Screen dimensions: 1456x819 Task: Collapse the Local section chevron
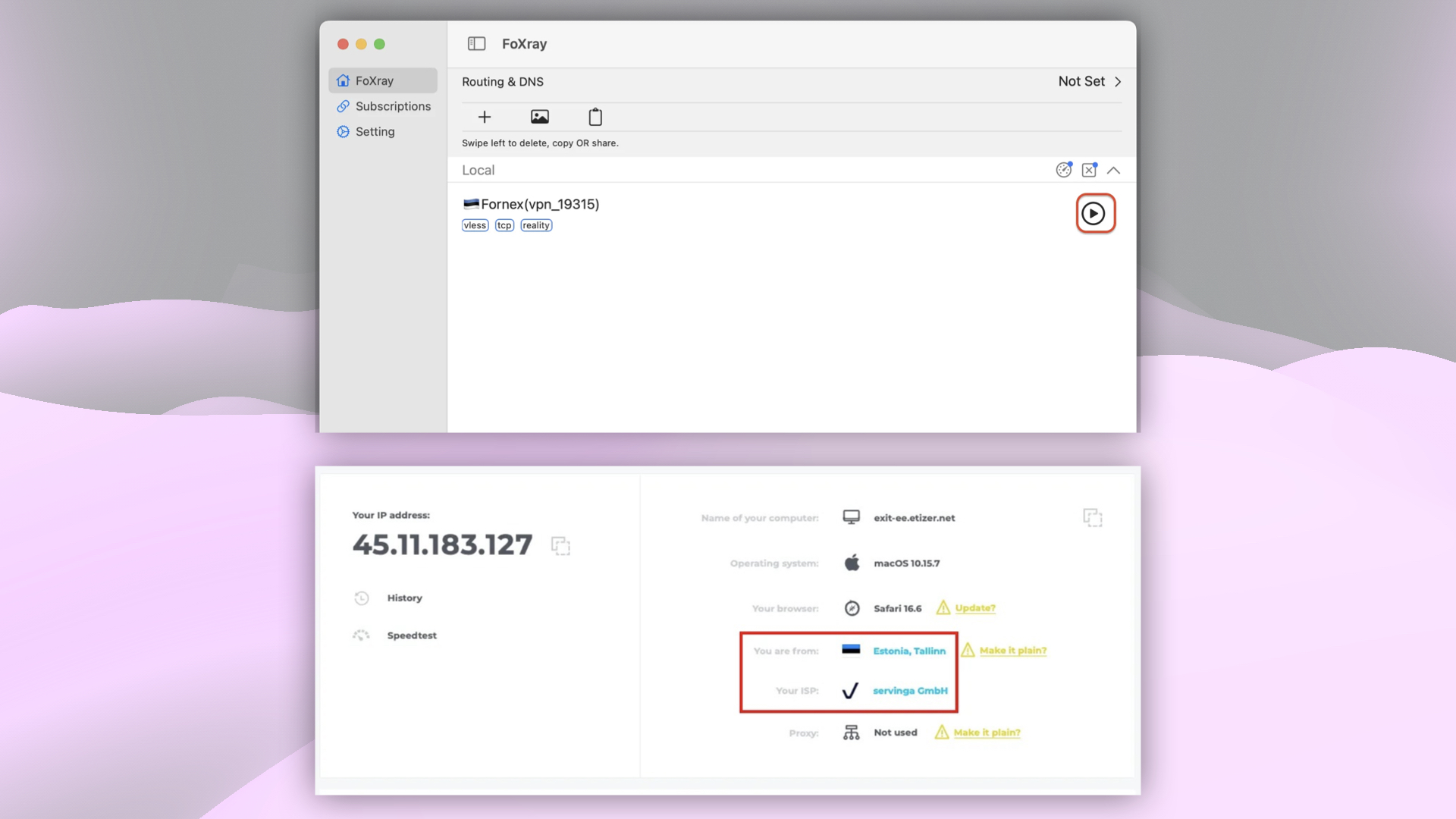[1114, 169]
